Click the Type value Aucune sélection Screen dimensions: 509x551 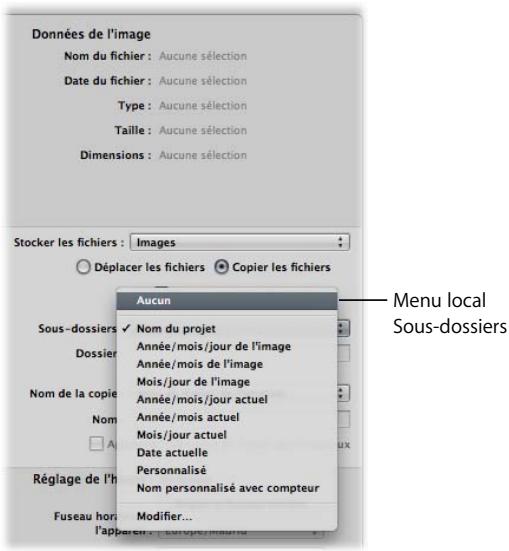tap(203, 106)
